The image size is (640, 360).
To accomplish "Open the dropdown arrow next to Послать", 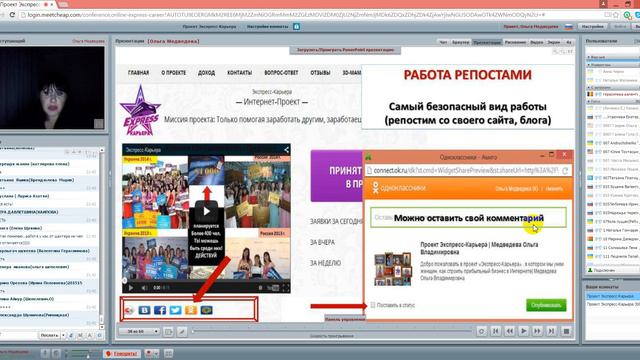I will click(63, 335).
